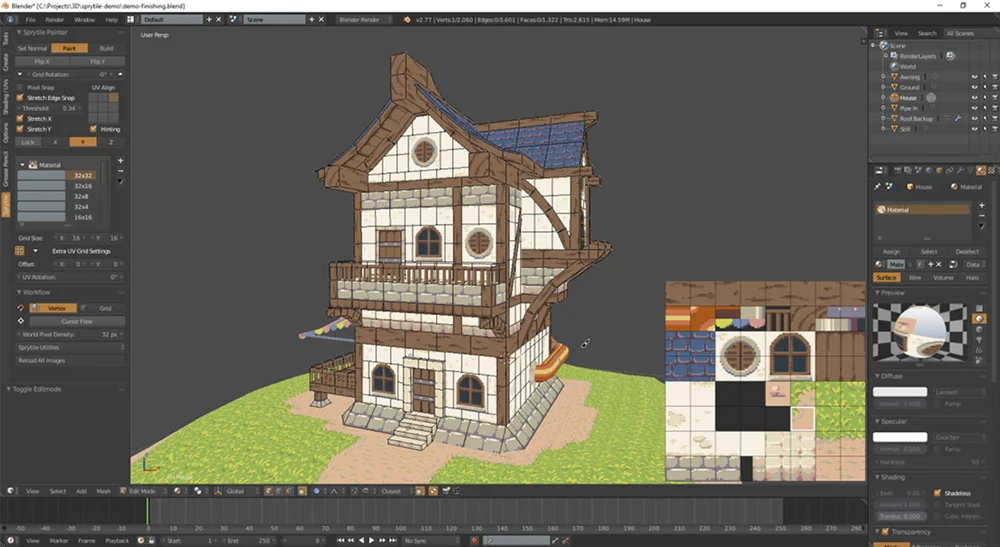Switch to the Wire material type tab
Image resolution: width=1000 pixels, height=547 pixels.
click(915, 277)
